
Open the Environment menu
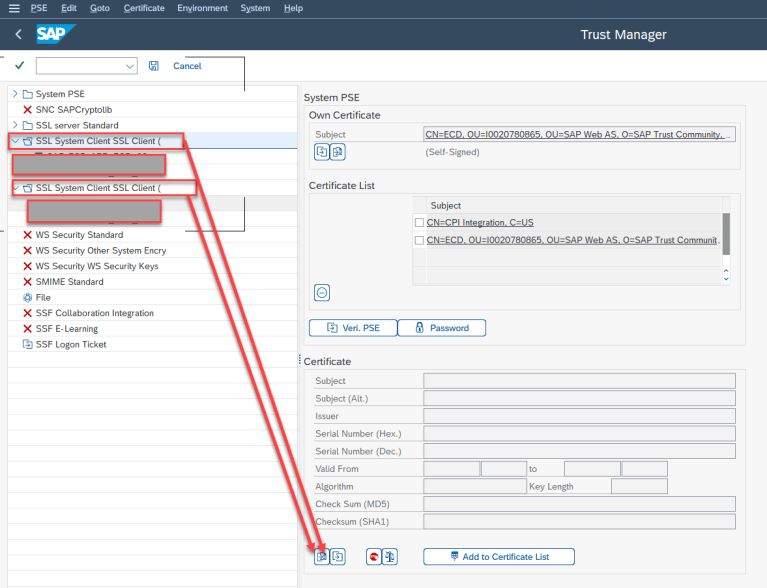(x=203, y=8)
